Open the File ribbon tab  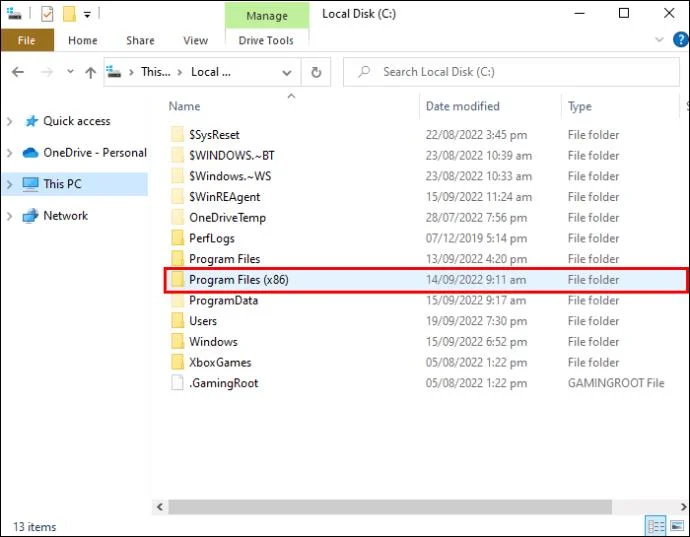coord(27,40)
